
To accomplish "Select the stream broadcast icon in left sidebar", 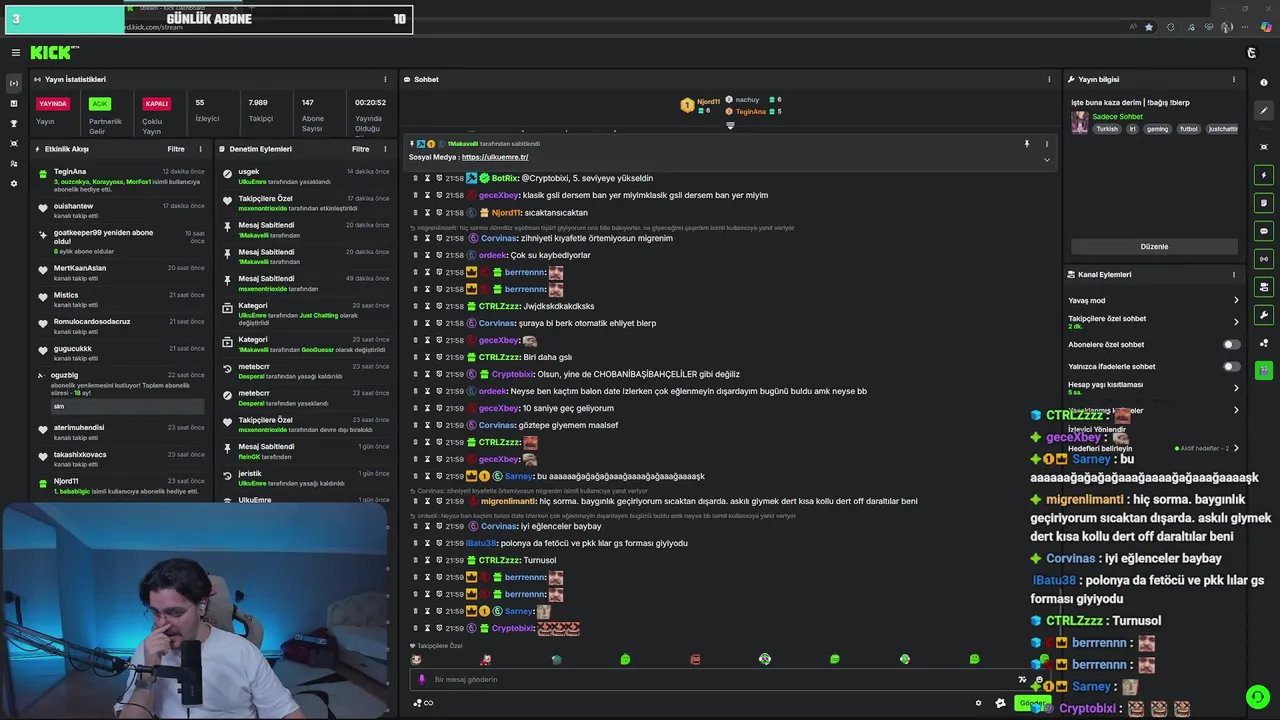I will [x=14, y=83].
